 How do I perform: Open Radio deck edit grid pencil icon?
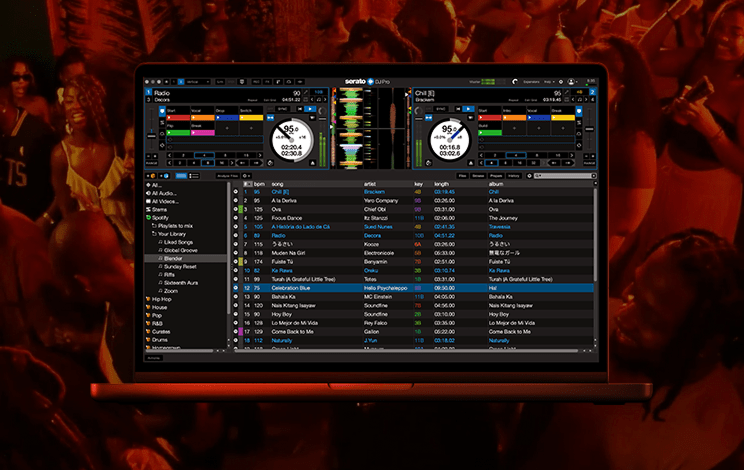(x=306, y=92)
